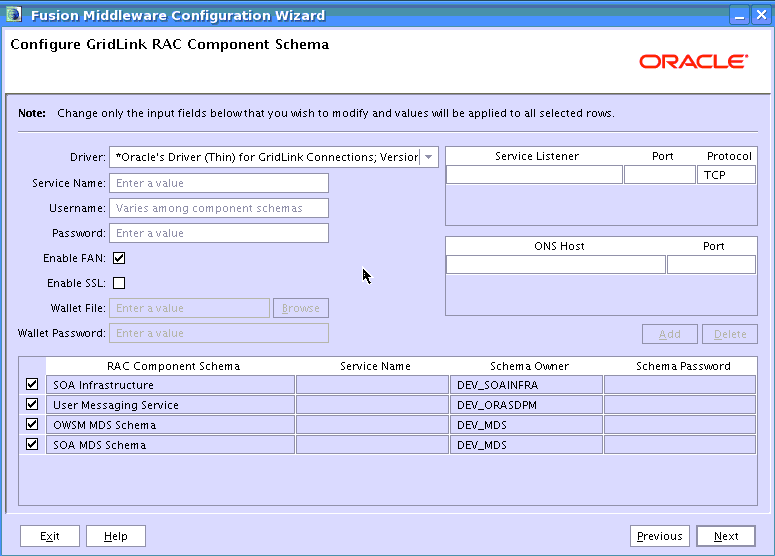775x556 pixels.
Task: Click the Schema Password column header
Action: 683,366
